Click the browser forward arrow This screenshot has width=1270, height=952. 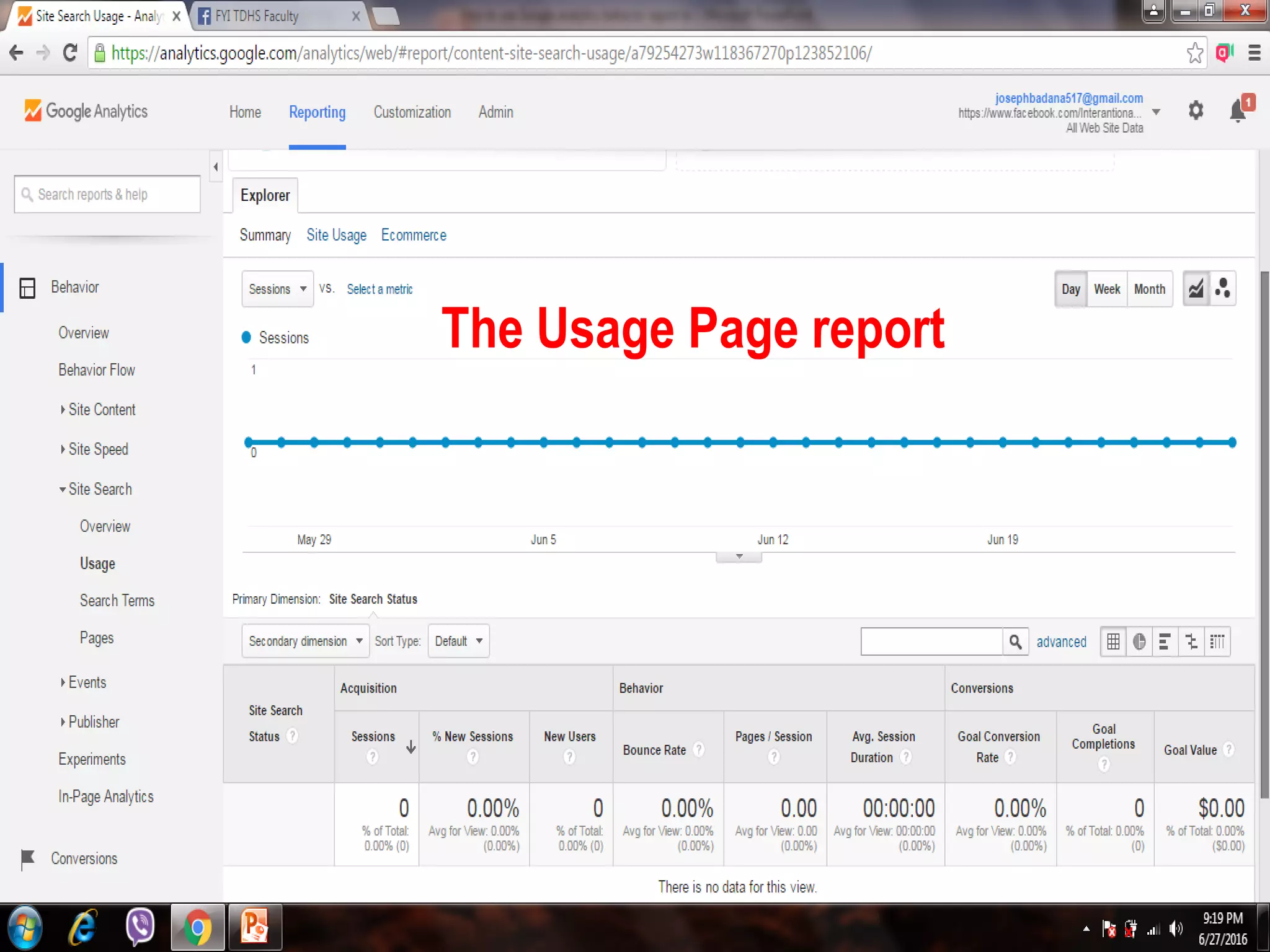point(43,53)
